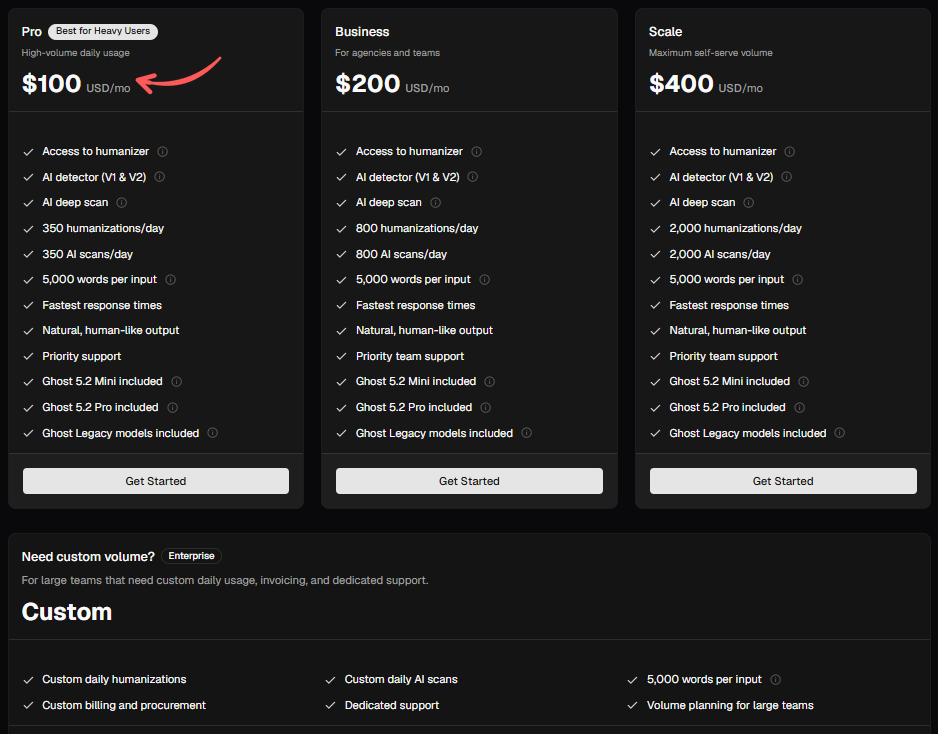938x734 pixels.
Task: Click info icon beside Custom 5,000 words per input
Action: [775, 680]
